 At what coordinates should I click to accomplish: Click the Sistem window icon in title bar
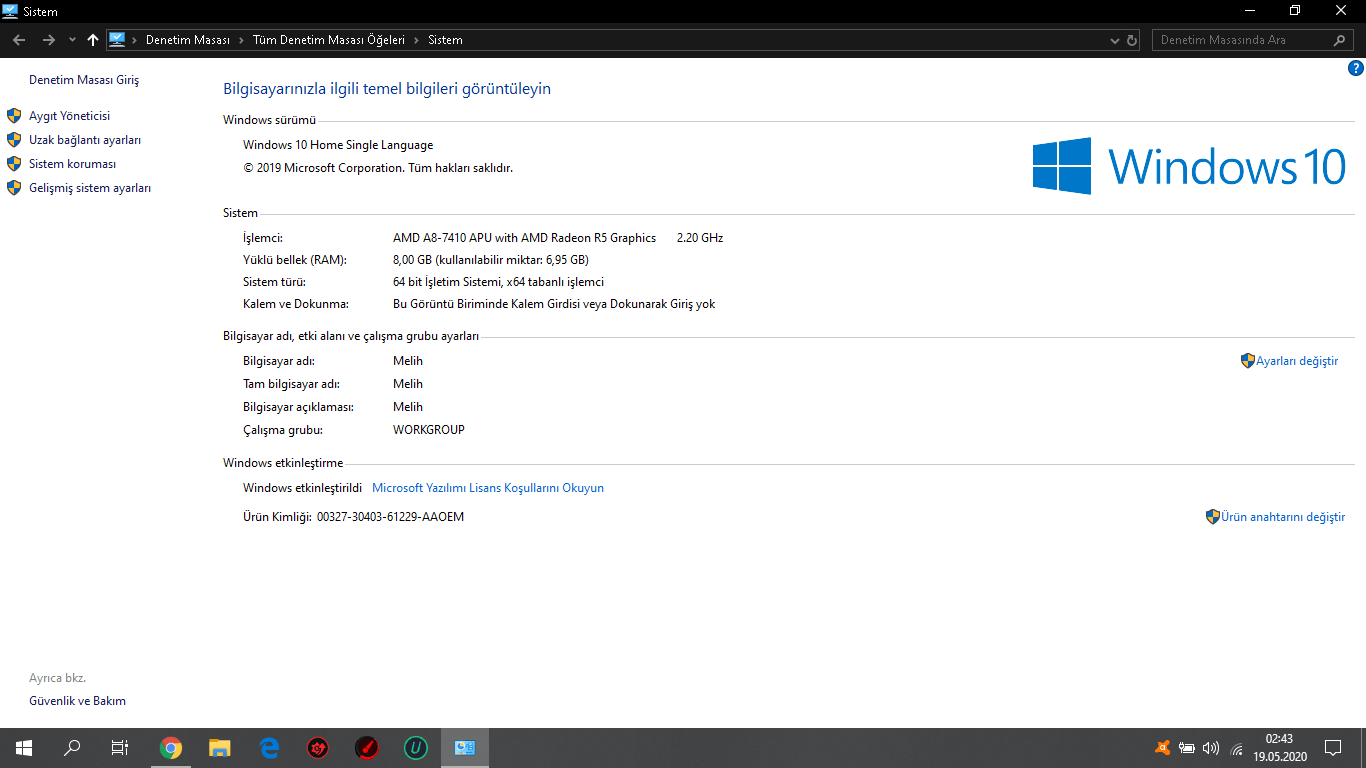[11, 11]
